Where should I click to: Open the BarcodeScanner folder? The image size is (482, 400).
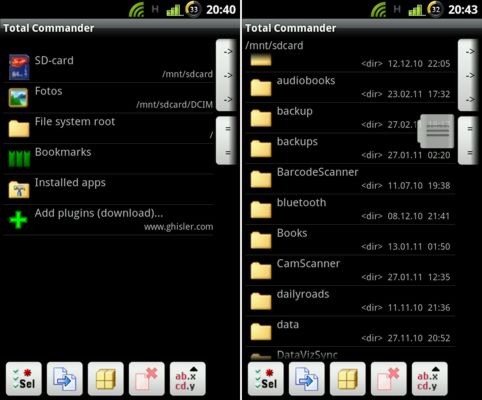tap(350, 179)
